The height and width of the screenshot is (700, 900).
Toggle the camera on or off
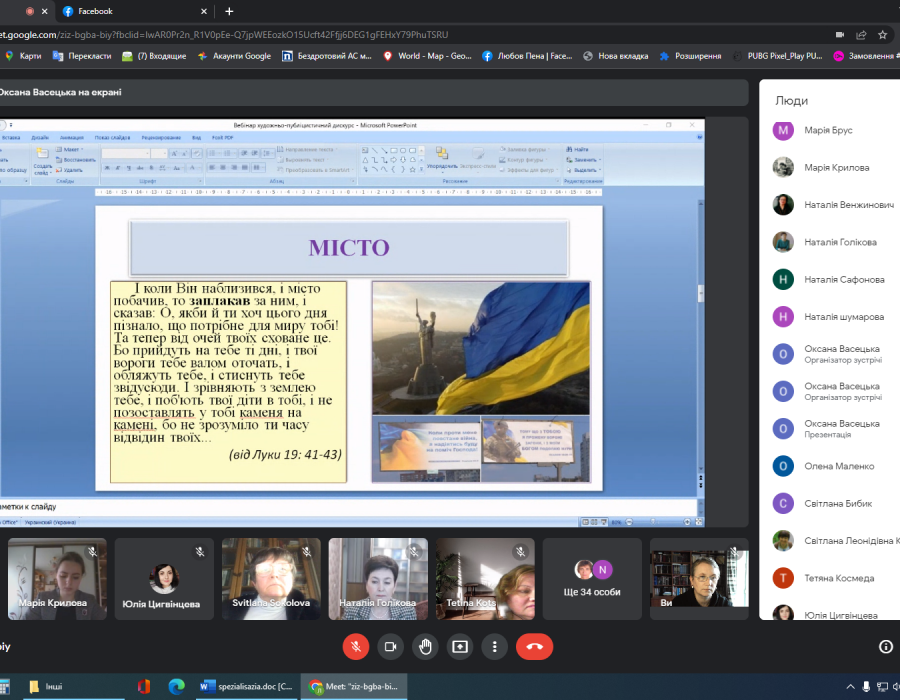point(390,646)
